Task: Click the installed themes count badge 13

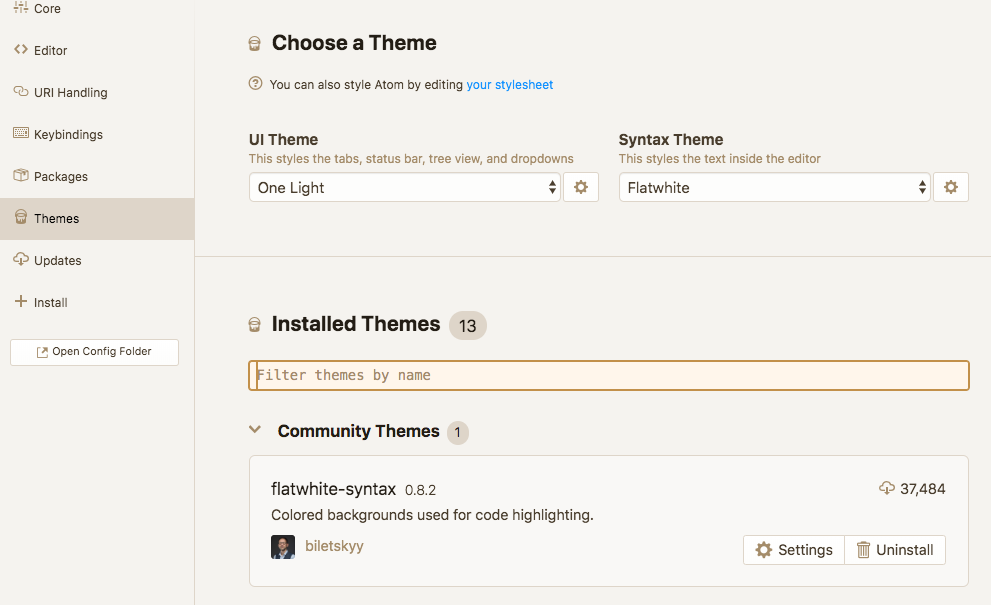Action: (x=468, y=326)
